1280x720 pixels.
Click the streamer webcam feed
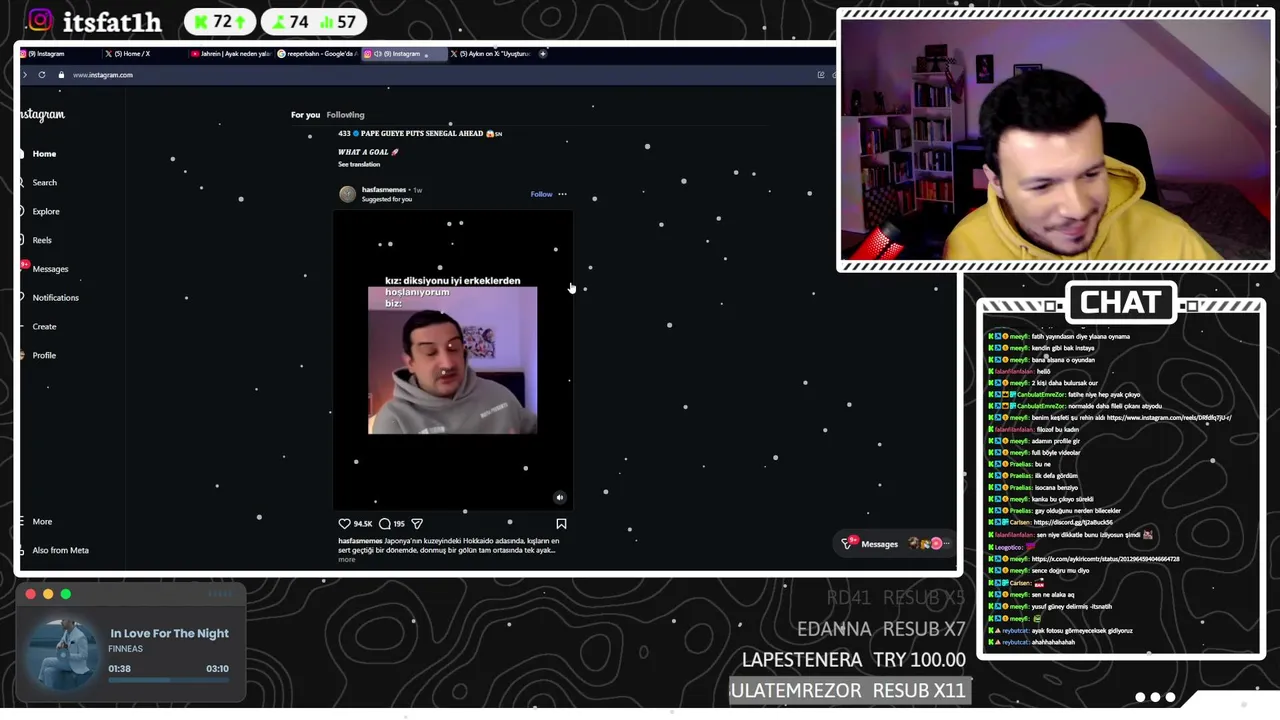coord(1055,140)
